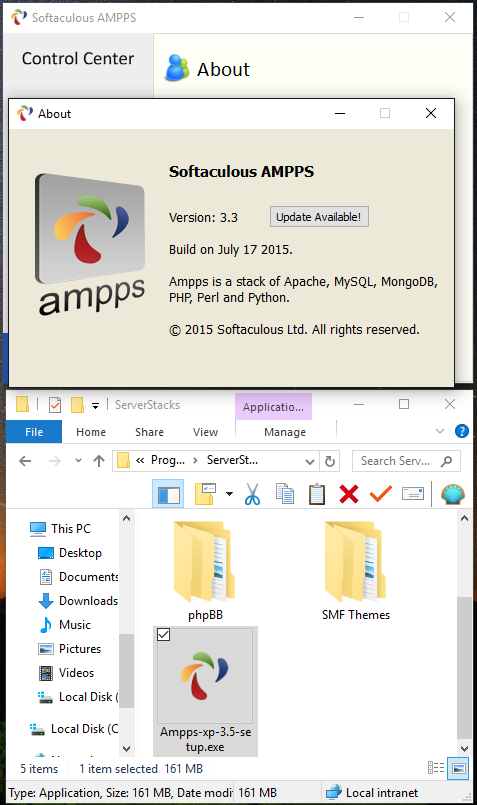Click the orange checkmark Properties icon
The height and width of the screenshot is (805, 477).
380,494
